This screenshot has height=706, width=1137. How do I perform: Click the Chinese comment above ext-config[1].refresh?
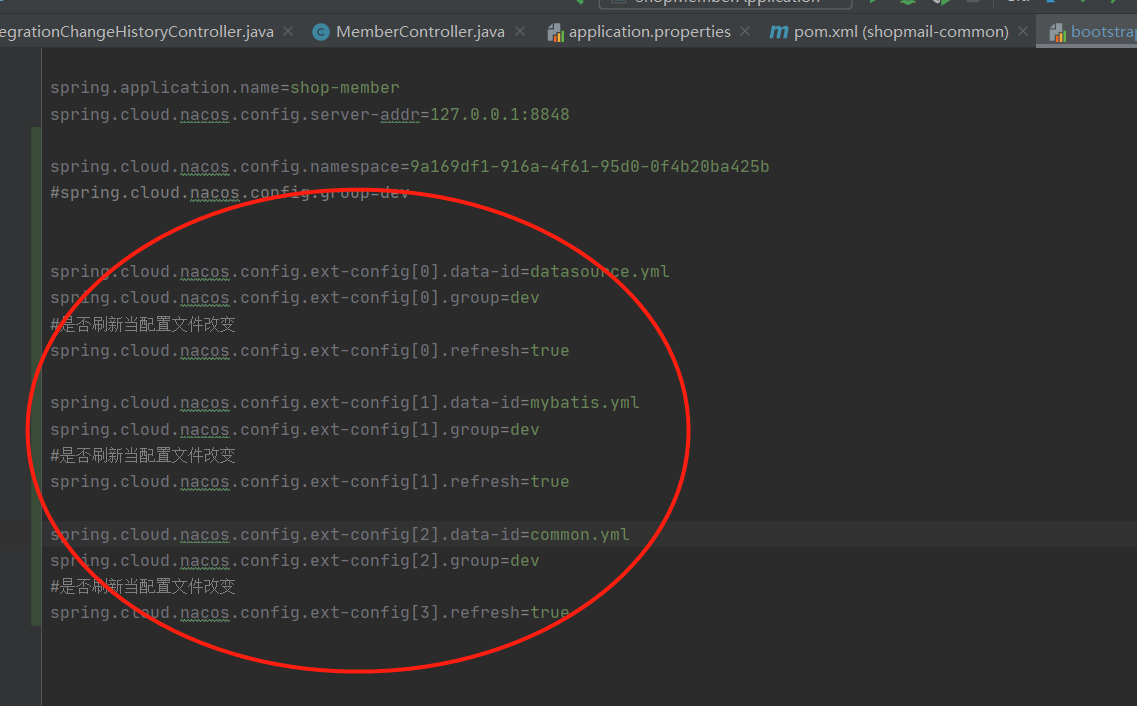pyautogui.click(x=143, y=455)
